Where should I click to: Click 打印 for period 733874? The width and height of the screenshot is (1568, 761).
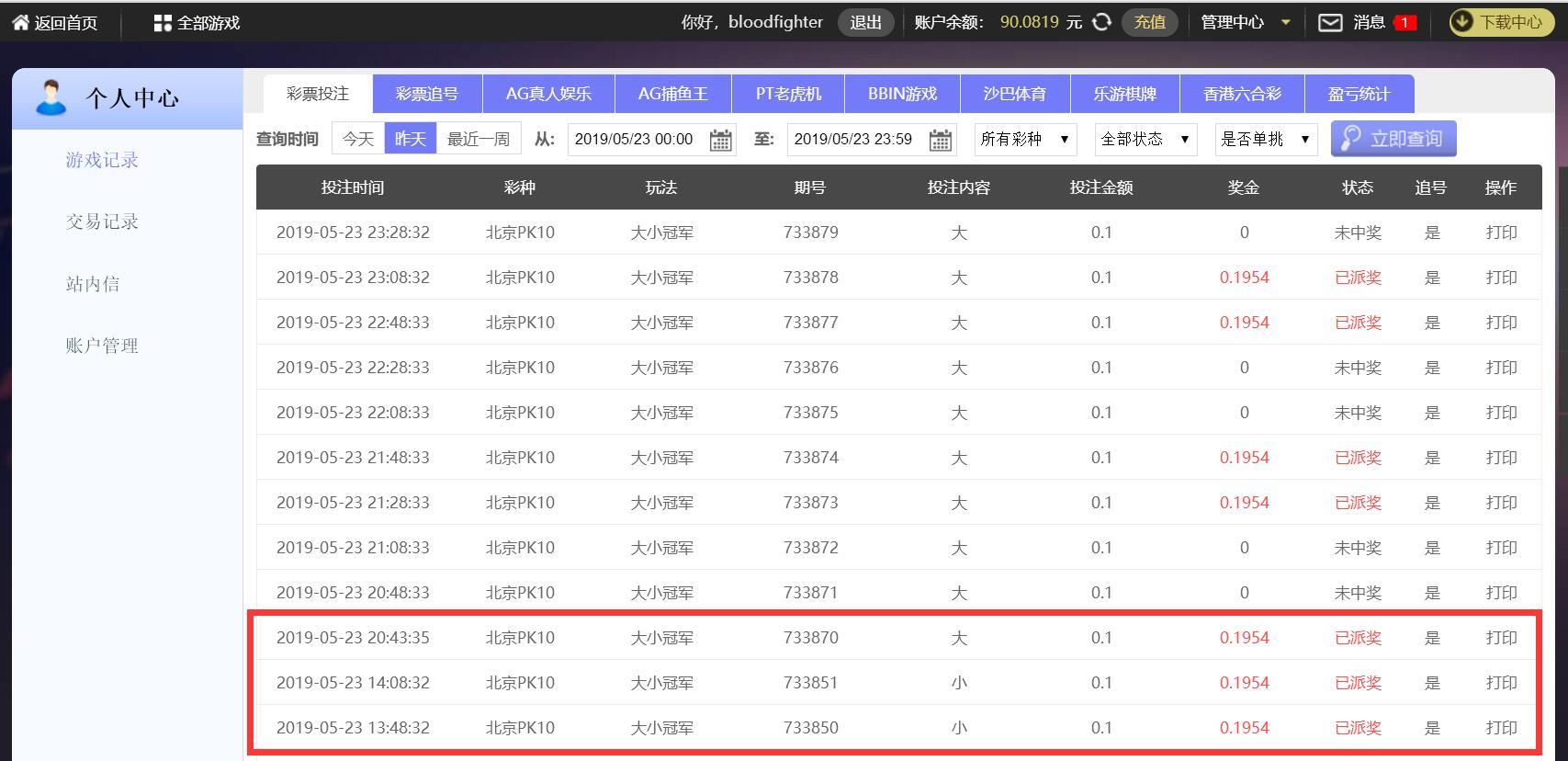1501,458
